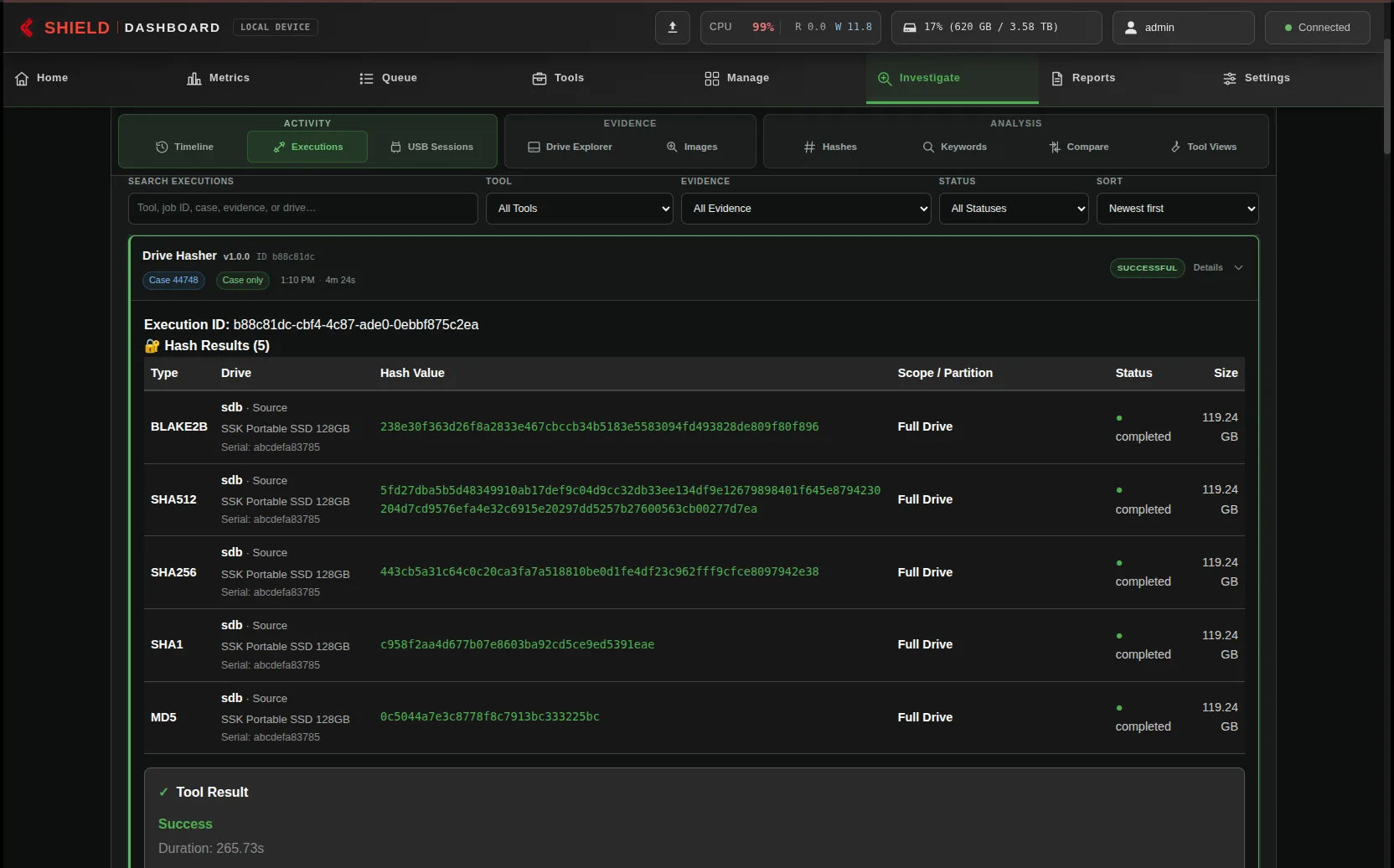The height and width of the screenshot is (868, 1394).
Task: Click the Hashes hash-symbol icon
Action: [x=809, y=147]
